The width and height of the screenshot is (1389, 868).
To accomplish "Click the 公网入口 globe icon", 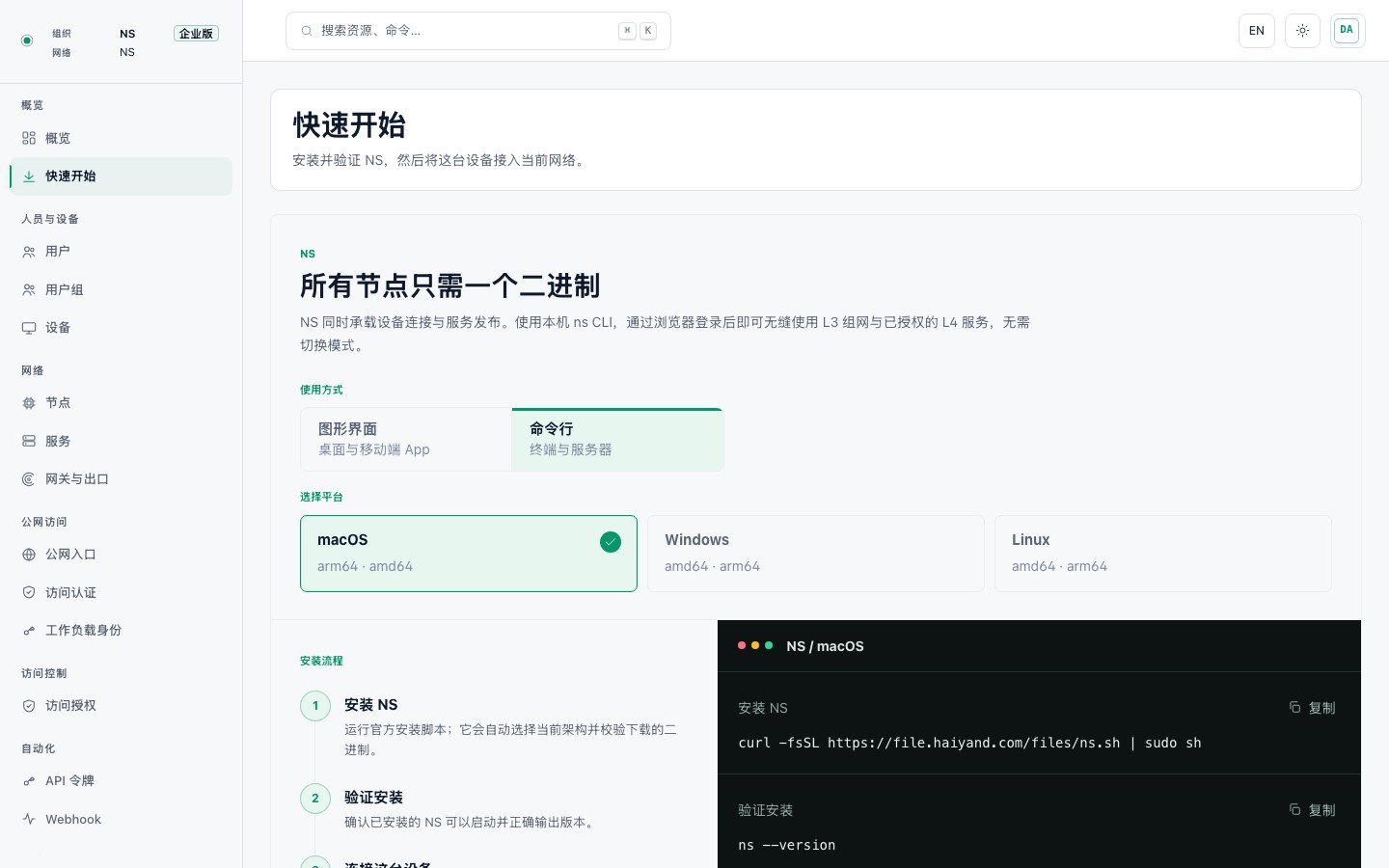I will click(29, 555).
